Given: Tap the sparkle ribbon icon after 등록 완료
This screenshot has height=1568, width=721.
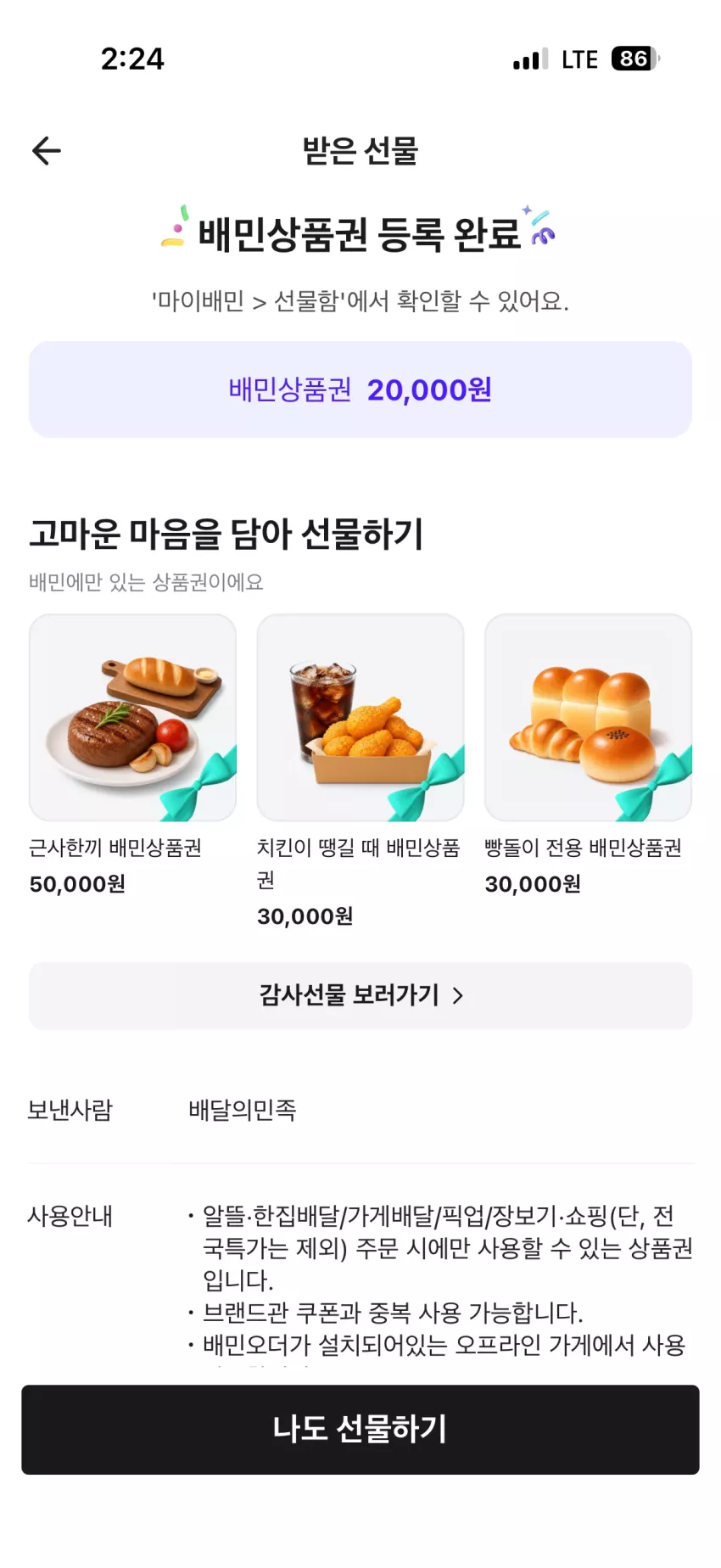Looking at the screenshot, I should 539,225.
